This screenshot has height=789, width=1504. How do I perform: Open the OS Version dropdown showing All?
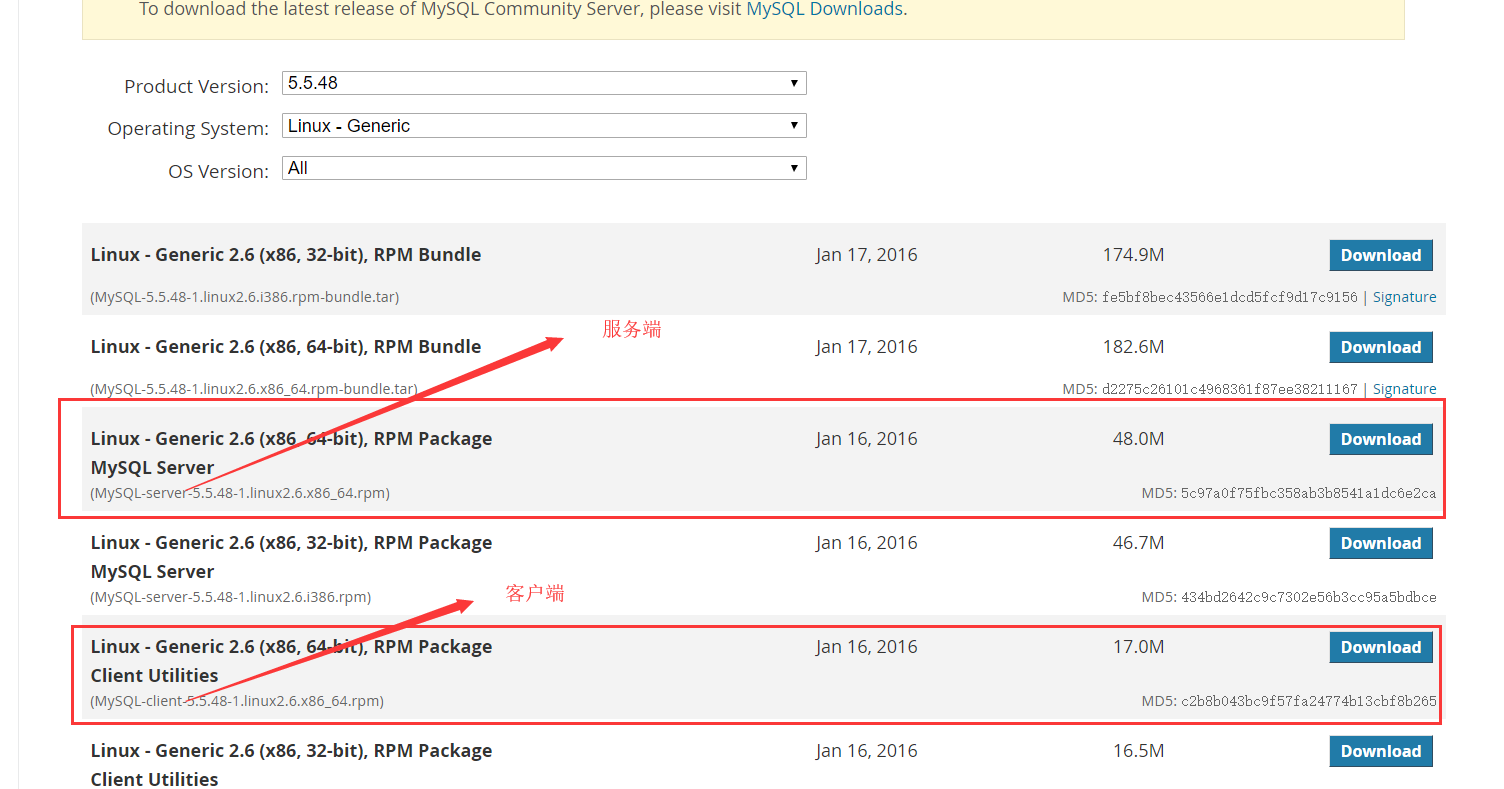(544, 168)
